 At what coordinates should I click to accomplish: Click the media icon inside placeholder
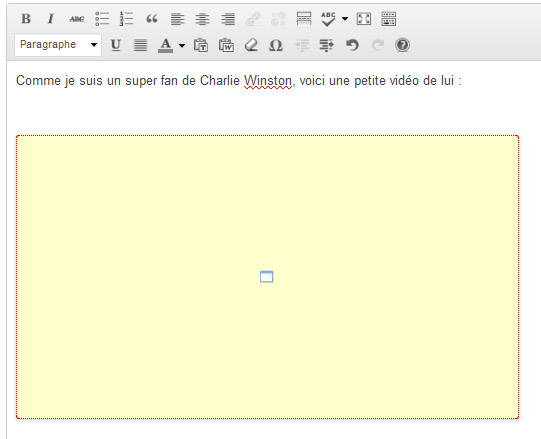click(x=266, y=277)
